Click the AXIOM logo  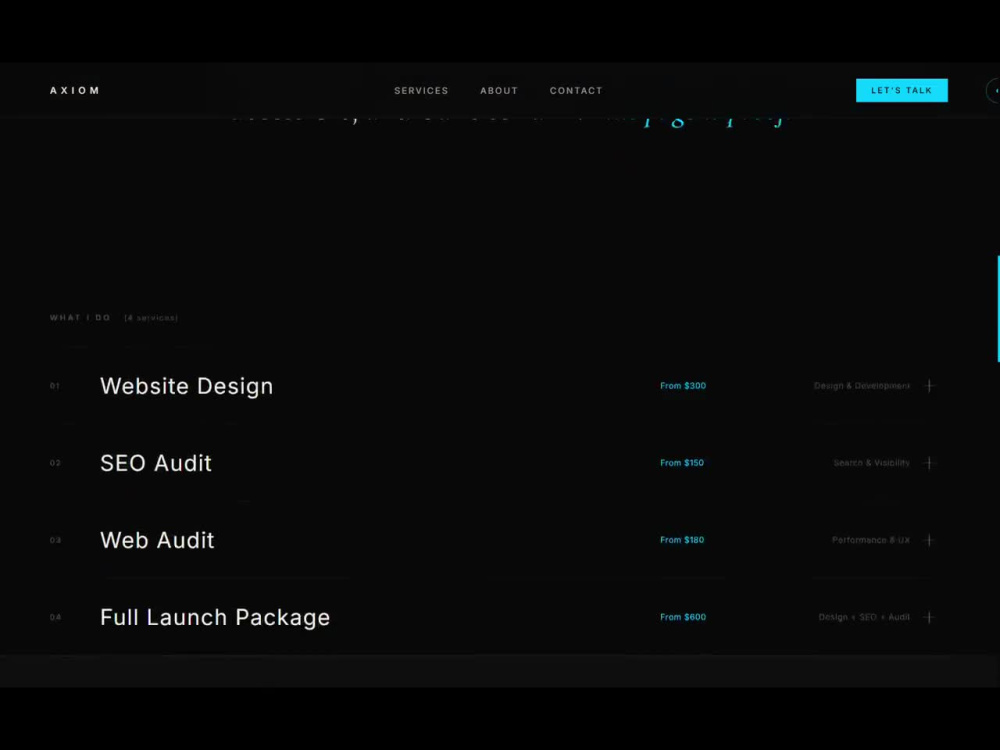tap(75, 91)
